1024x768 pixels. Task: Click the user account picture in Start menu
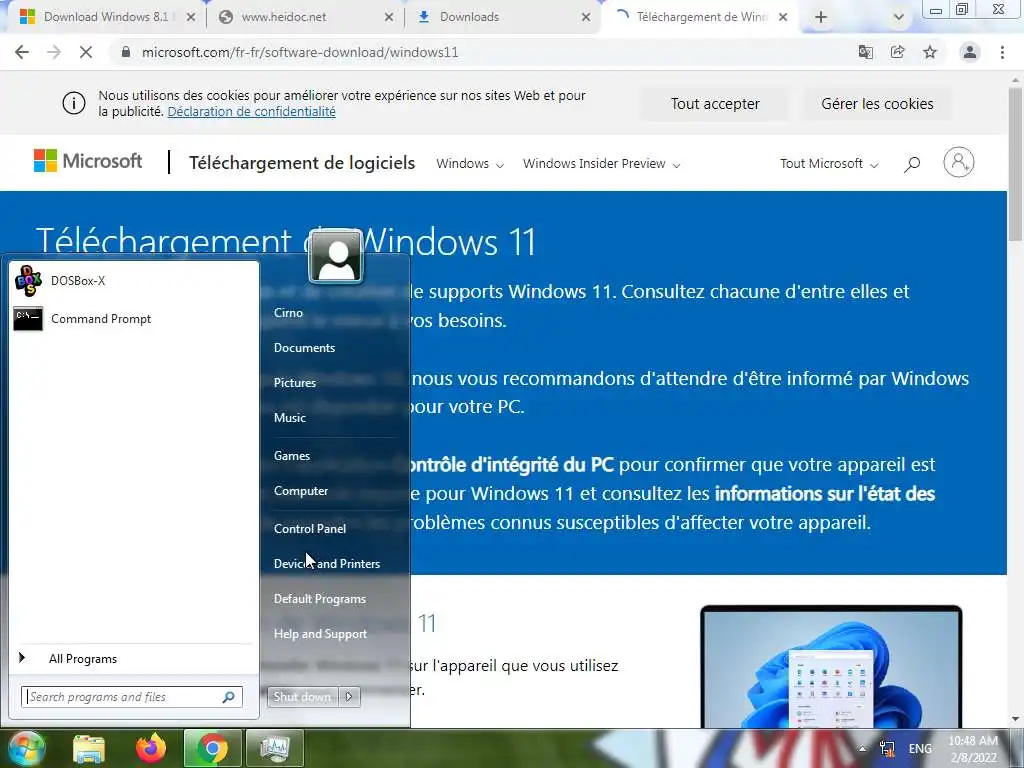click(x=336, y=257)
